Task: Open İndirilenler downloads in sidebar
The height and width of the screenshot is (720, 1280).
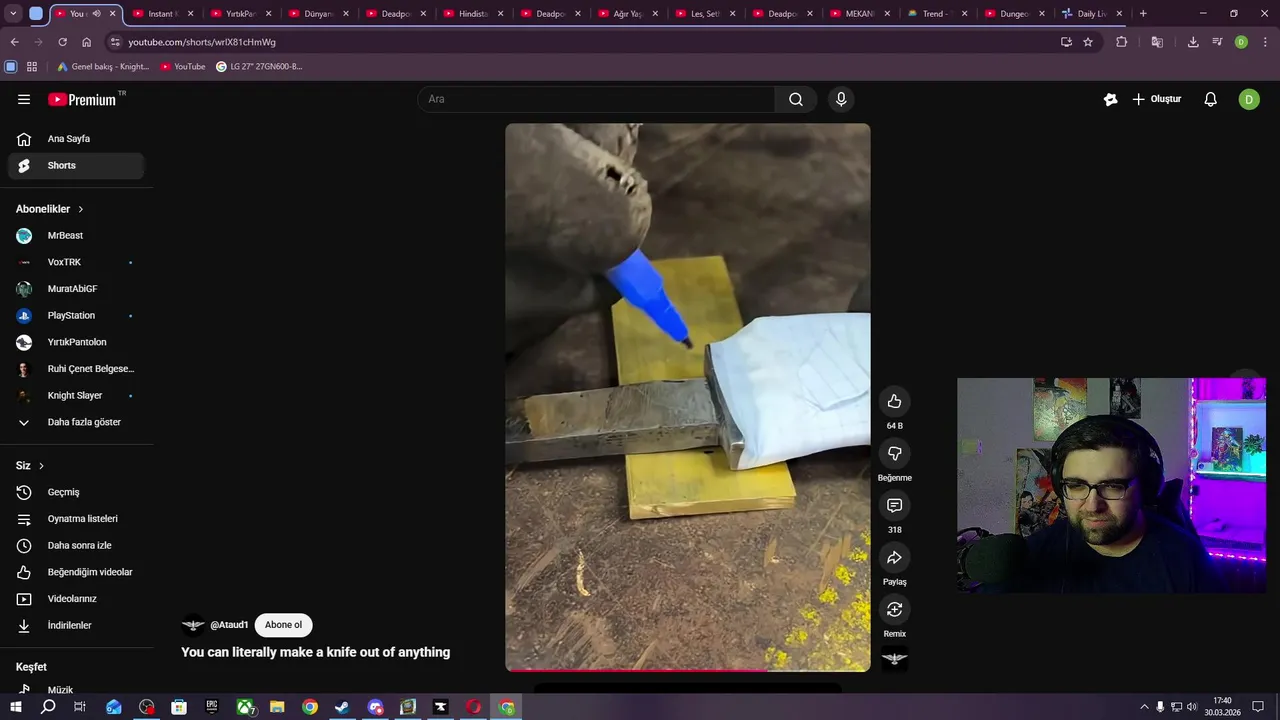Action: click(x=76, y=626)
